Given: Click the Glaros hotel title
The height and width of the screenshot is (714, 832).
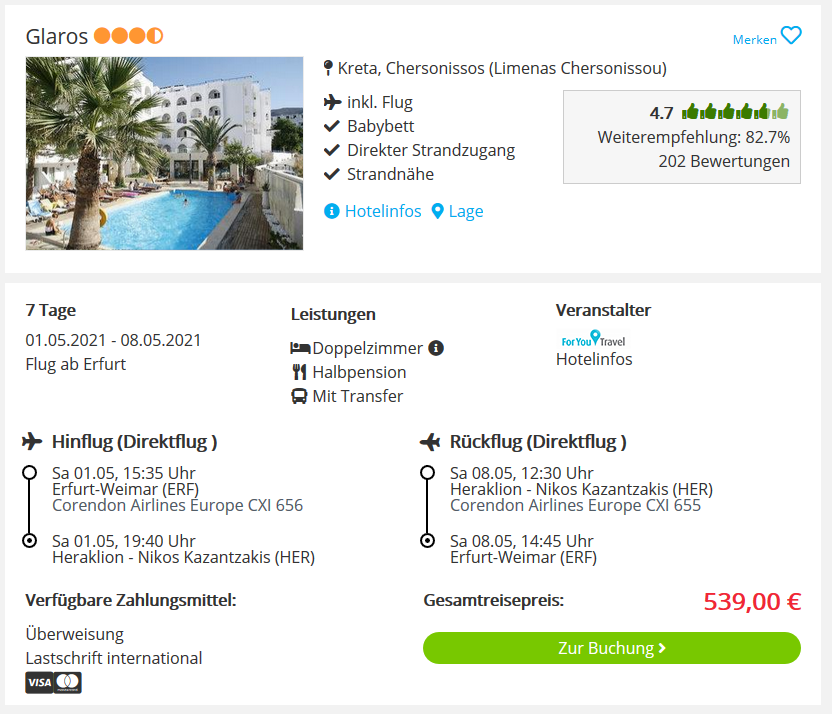Looking at the screenshot, I should (x=57, y=37).
